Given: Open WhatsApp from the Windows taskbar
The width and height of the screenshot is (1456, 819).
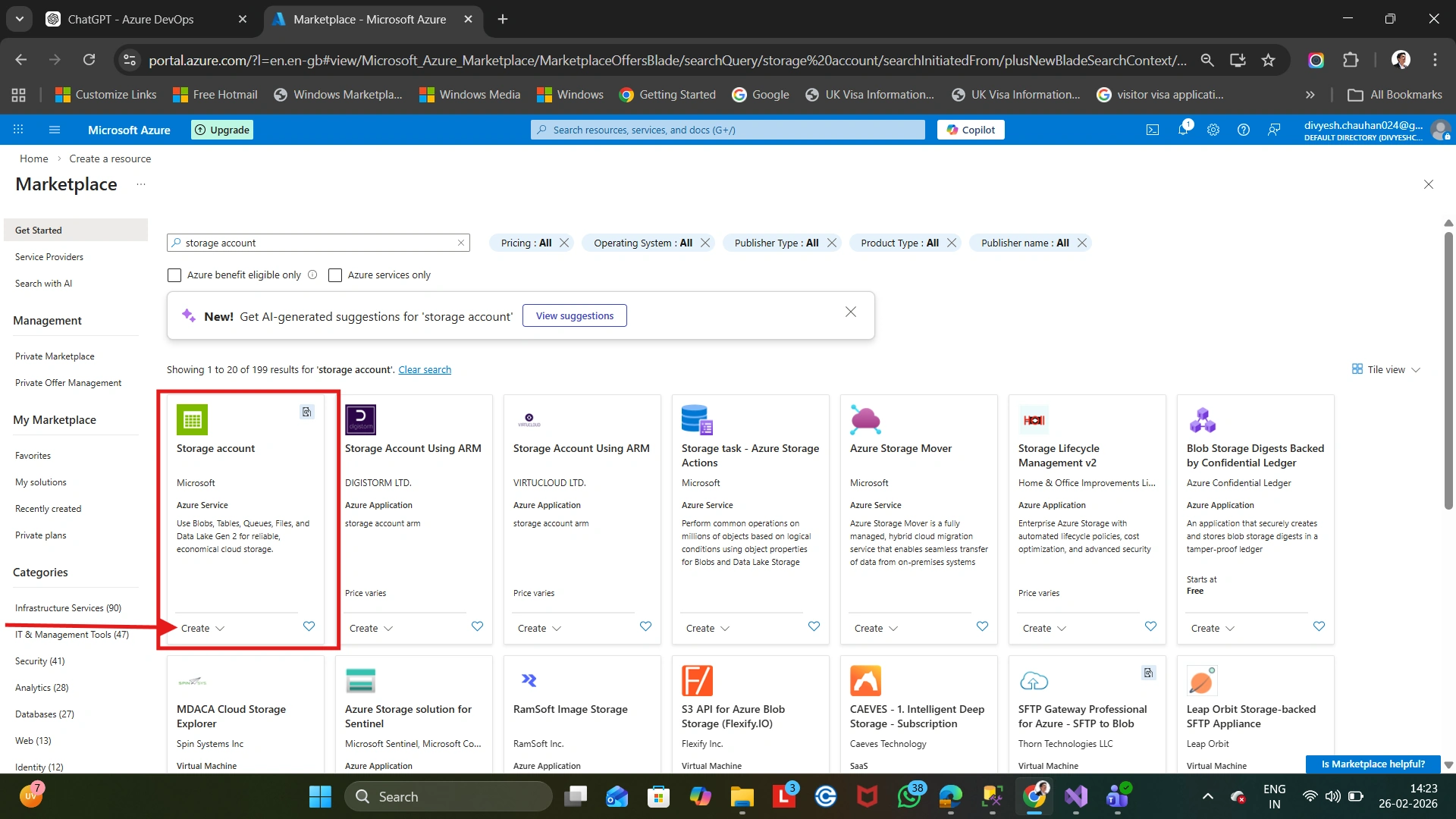Looking at the screenshot, I should click(908, 796).
